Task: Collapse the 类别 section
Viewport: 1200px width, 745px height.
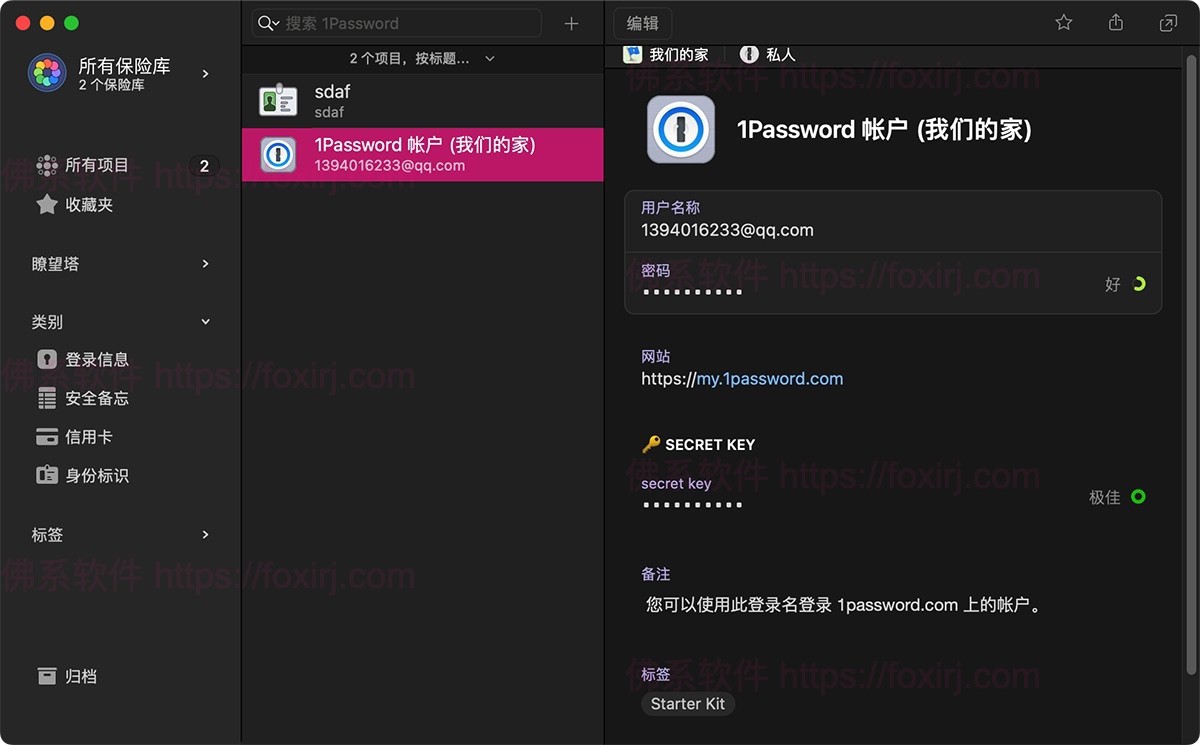Action: [205, 322]
